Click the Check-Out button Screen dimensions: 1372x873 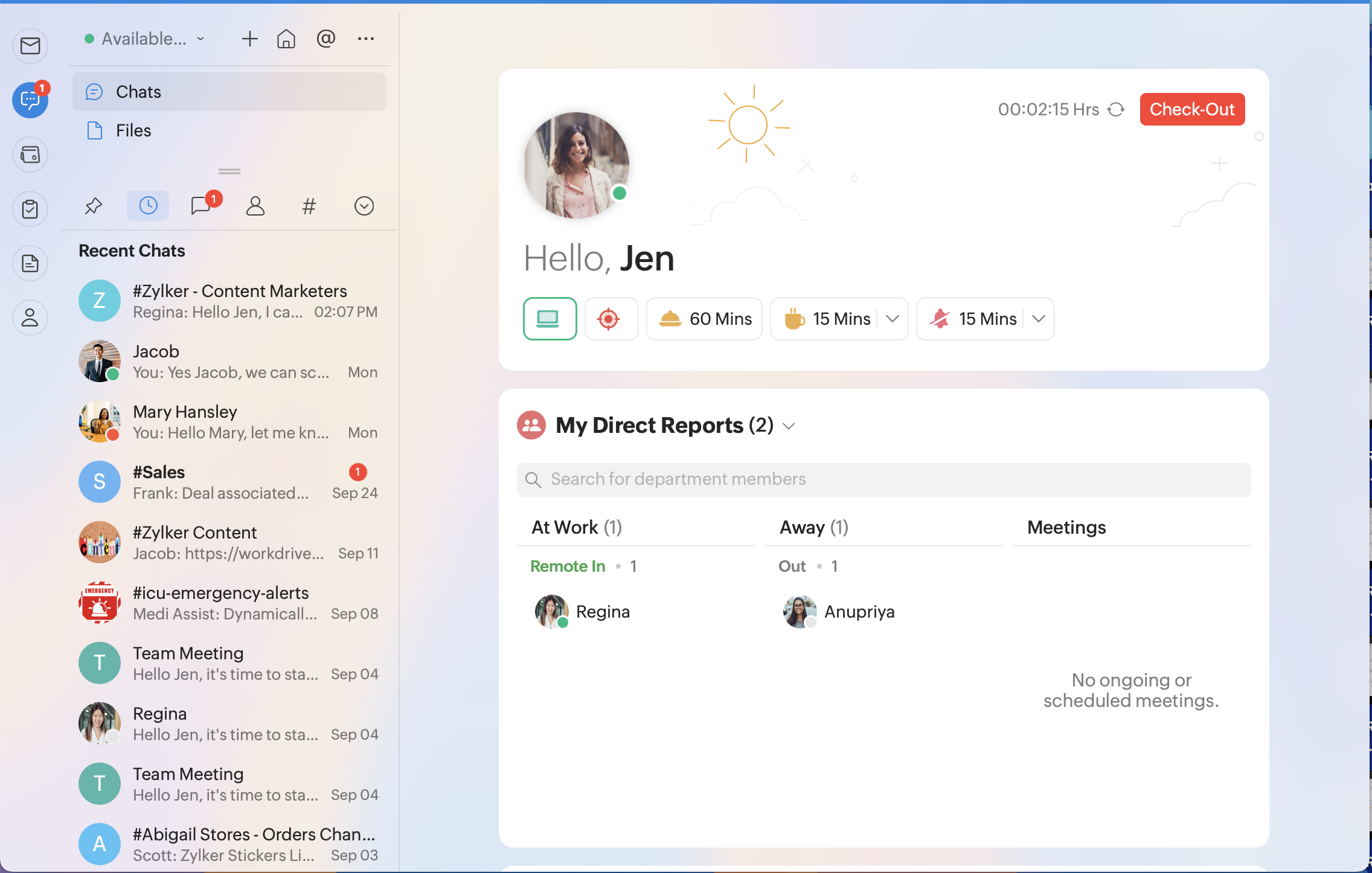coord(1191,110)
